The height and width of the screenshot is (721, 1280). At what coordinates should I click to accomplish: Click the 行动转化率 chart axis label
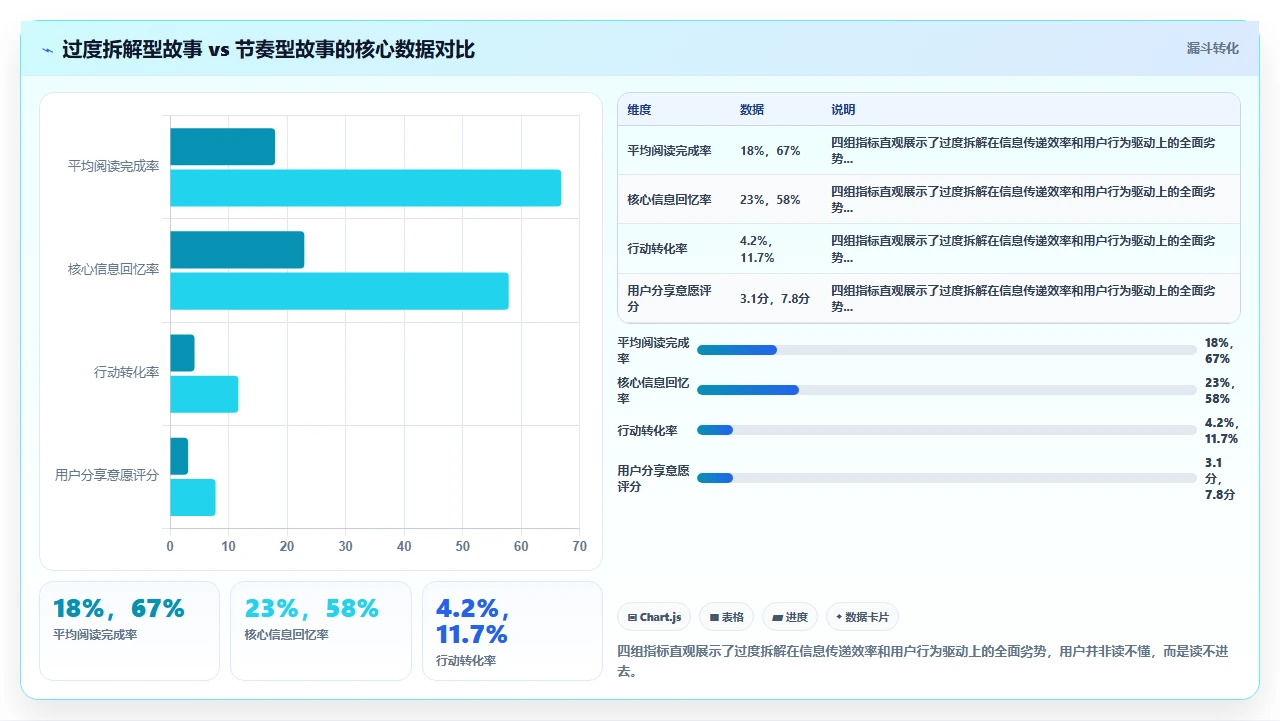[x=126, y=373]
